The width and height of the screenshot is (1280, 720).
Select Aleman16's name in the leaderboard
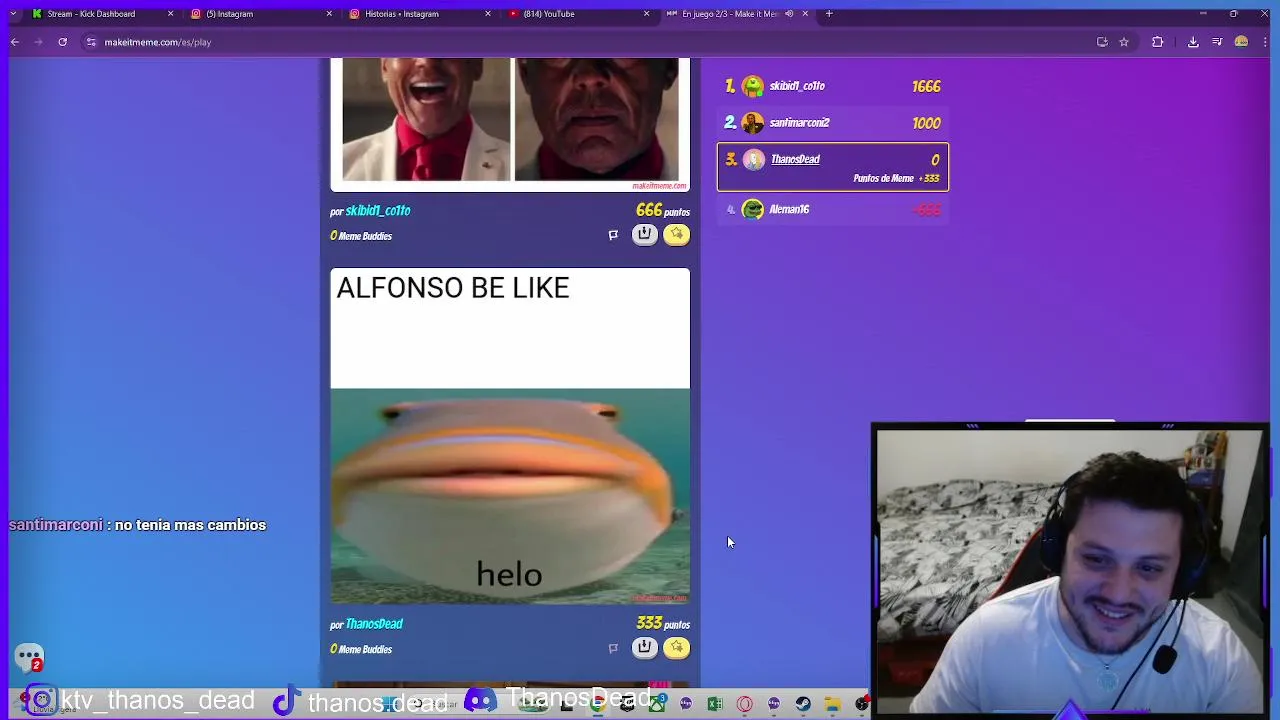[x=789, y=209]
